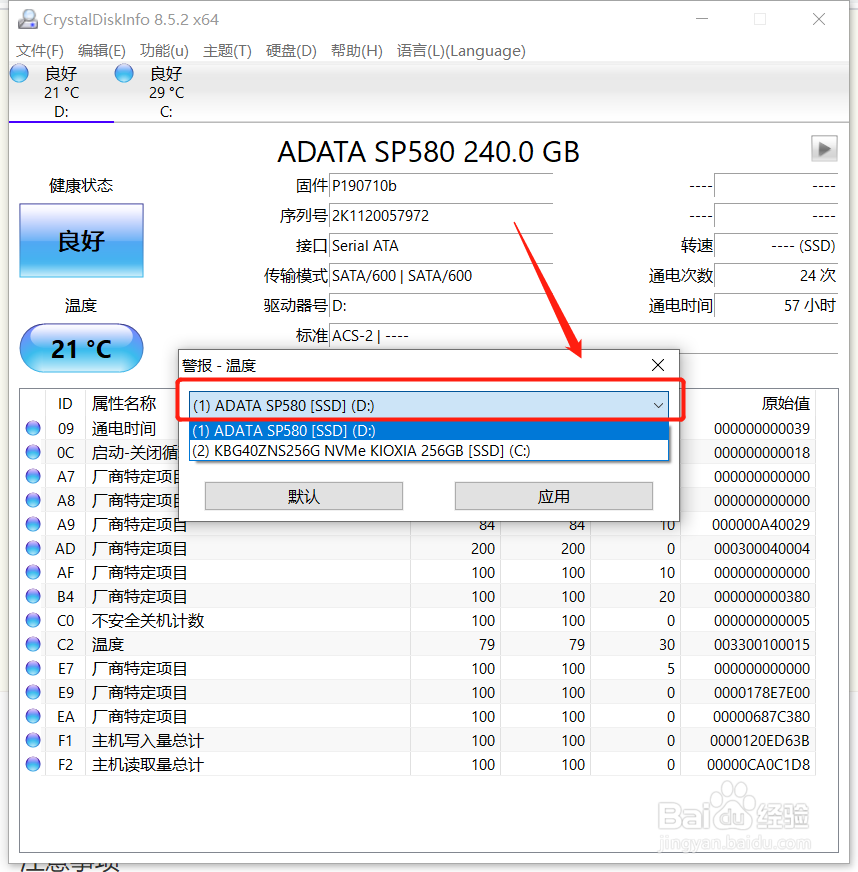
Task: Click the 良好 health status button
Action: (81, 240)
